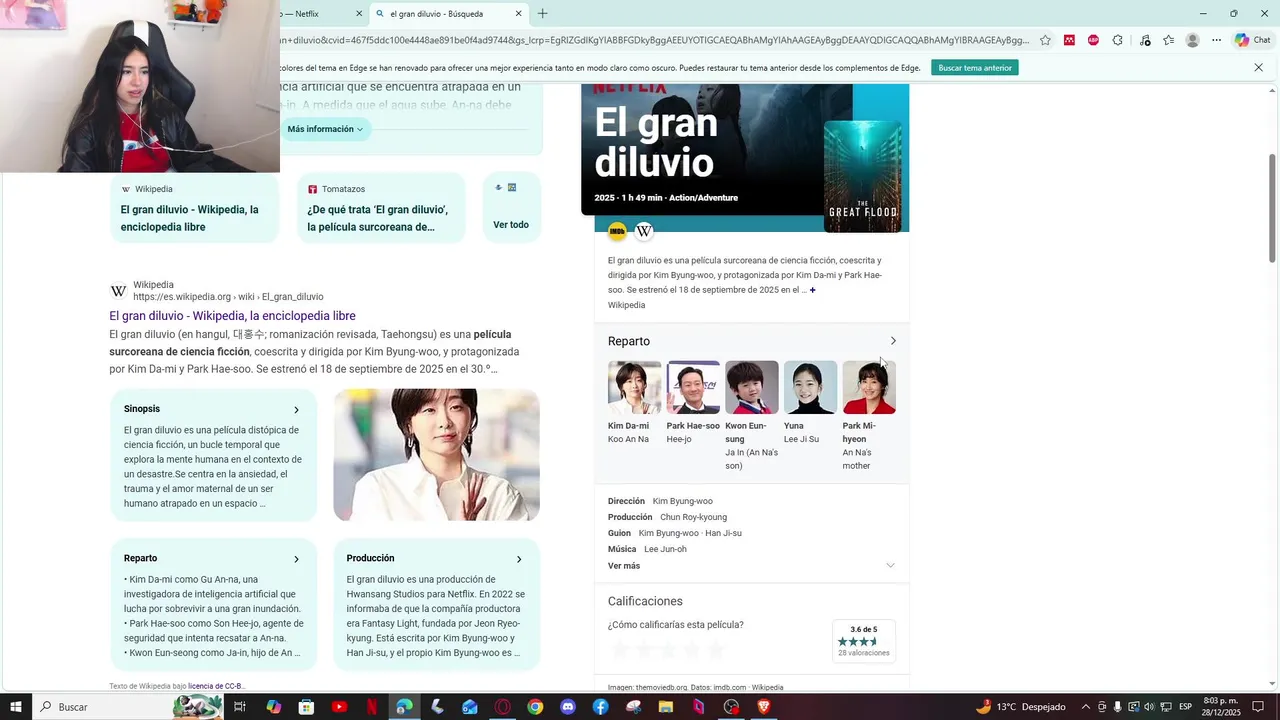The image size is (1280, 720).
Task: Open the Windows Start menu
Action: tap(15, 707)
